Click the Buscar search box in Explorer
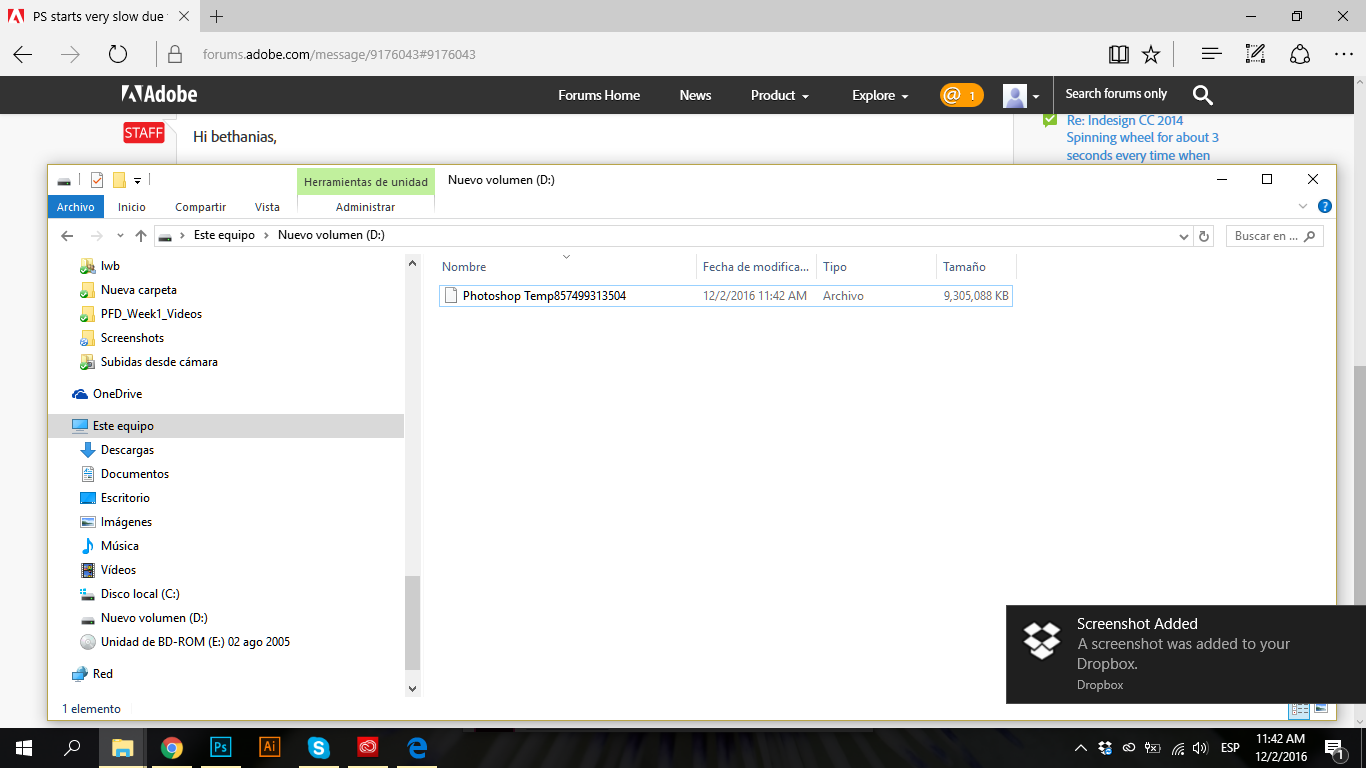 point(1274,236)
